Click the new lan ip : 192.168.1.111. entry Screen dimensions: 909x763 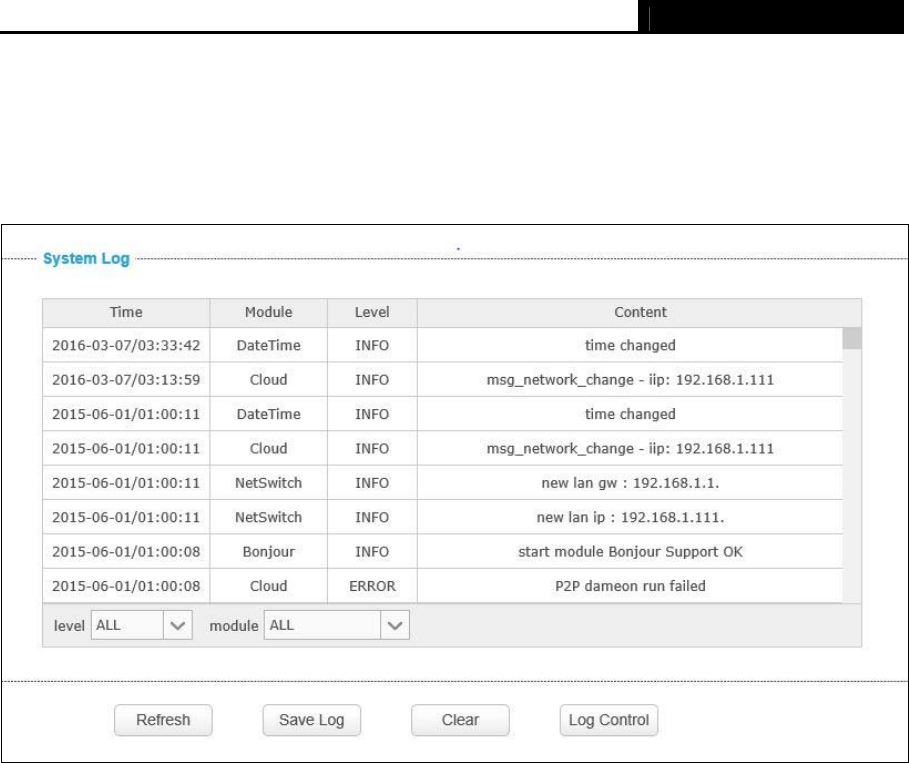pyautogui.click(x=630, y=517)
